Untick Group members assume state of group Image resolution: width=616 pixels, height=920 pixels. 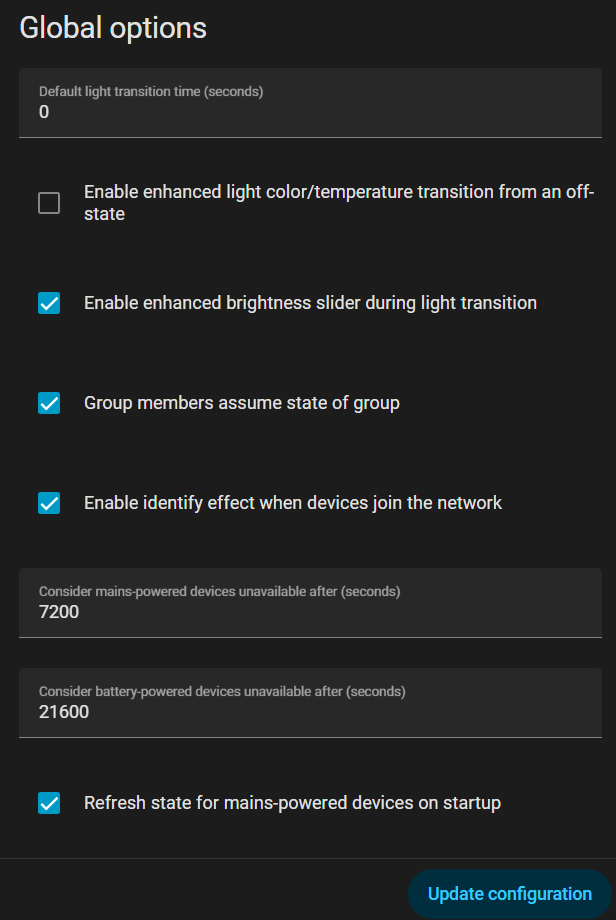[x=49, y=403]
